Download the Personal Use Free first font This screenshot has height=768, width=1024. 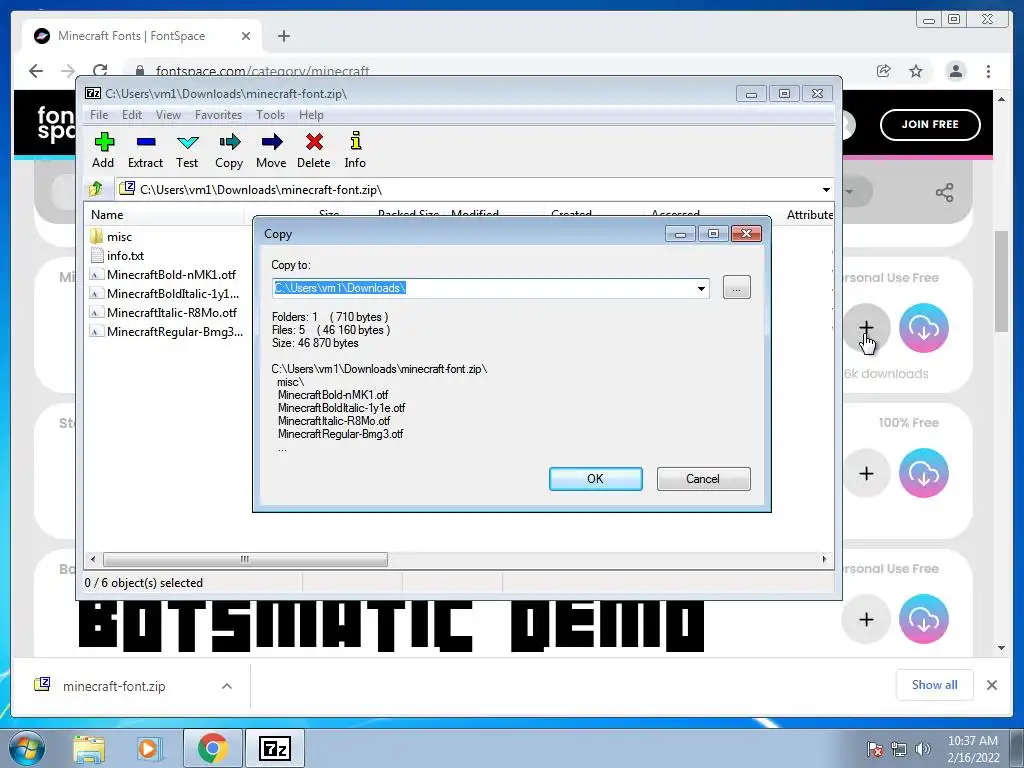pyautogui.click(x=923, y=328)
